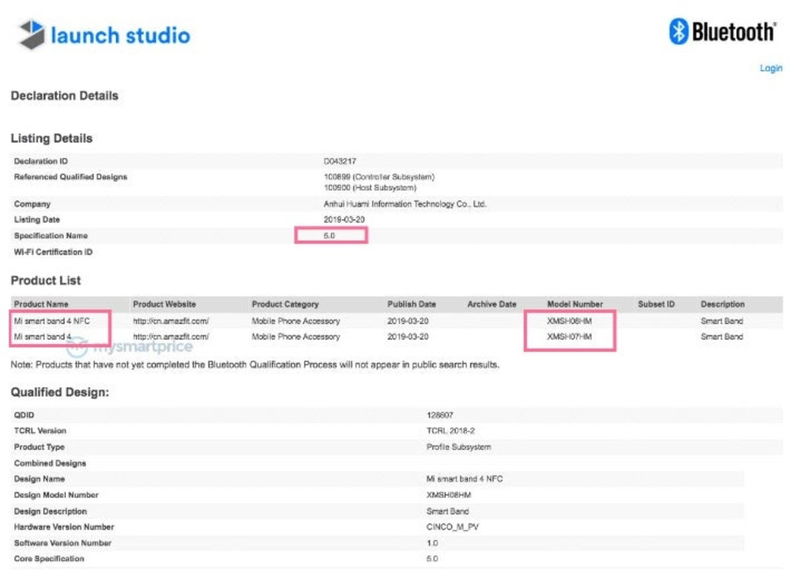Click Mobile Phone Accessory in the XMSH07HM row
800x579 pixels.
tap(295, 337)
